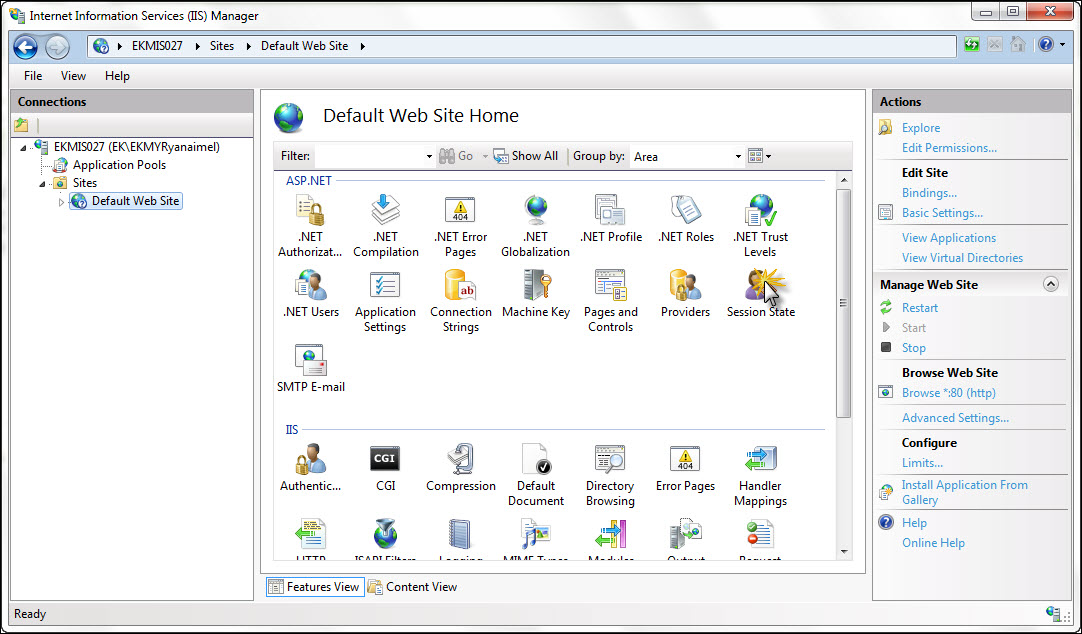Open Bindings link
The image size is (1082, 634).
(x=929, y=192)
